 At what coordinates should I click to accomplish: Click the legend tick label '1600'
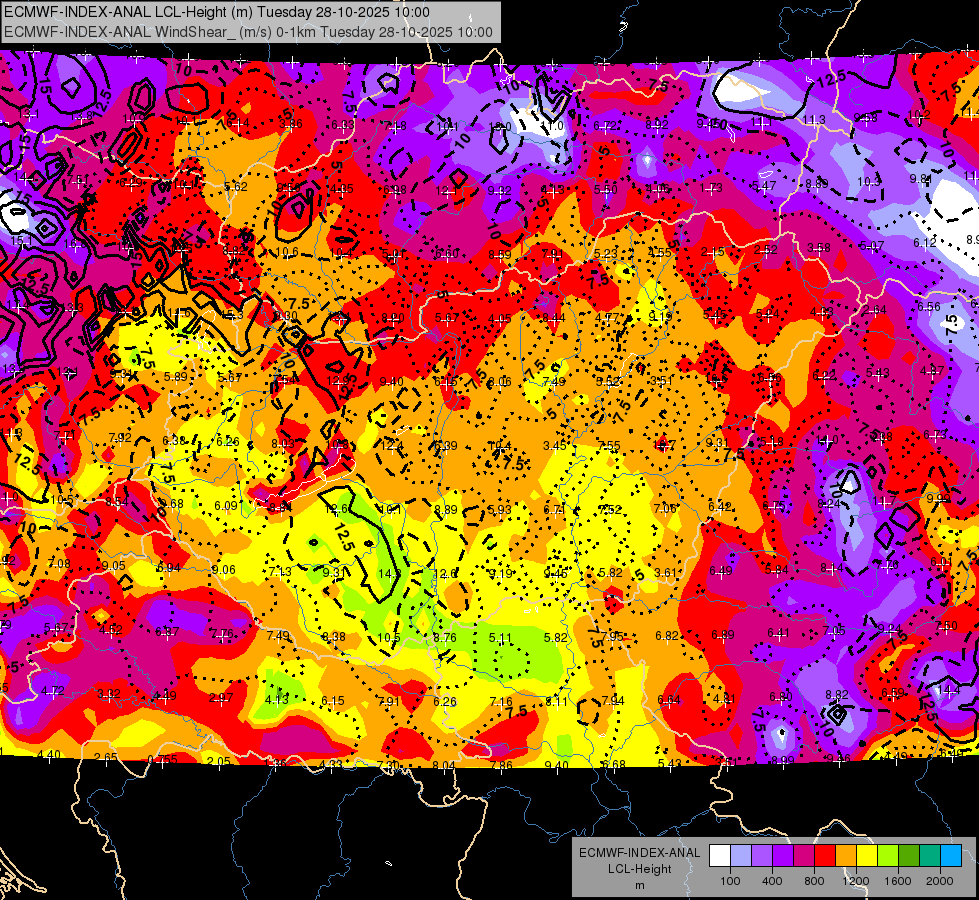coord(897,881)
